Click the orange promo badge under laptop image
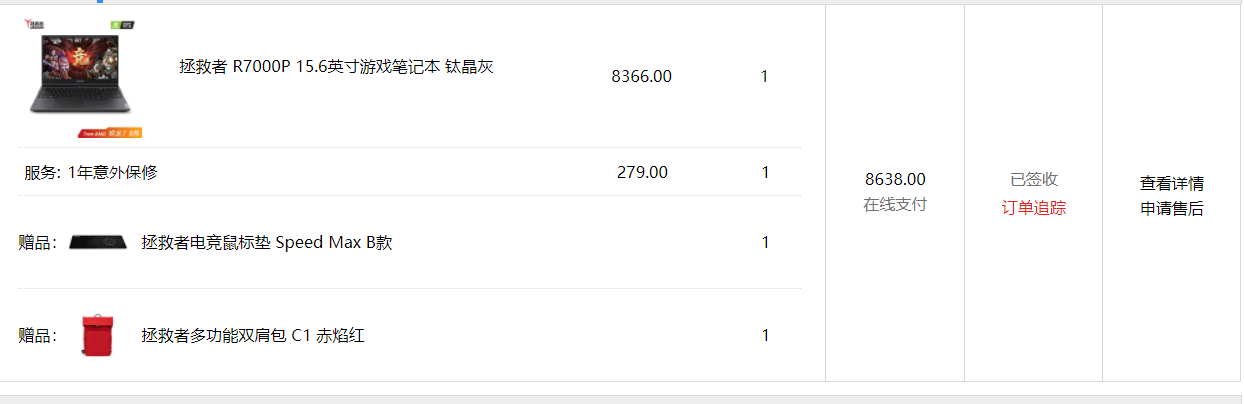 111,132
